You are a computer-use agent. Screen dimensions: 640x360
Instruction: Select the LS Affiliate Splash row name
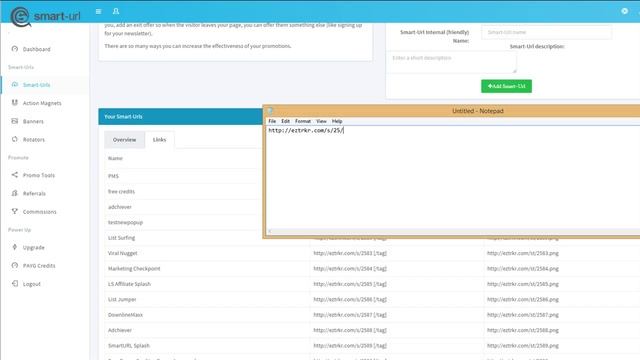pos(129,284)
